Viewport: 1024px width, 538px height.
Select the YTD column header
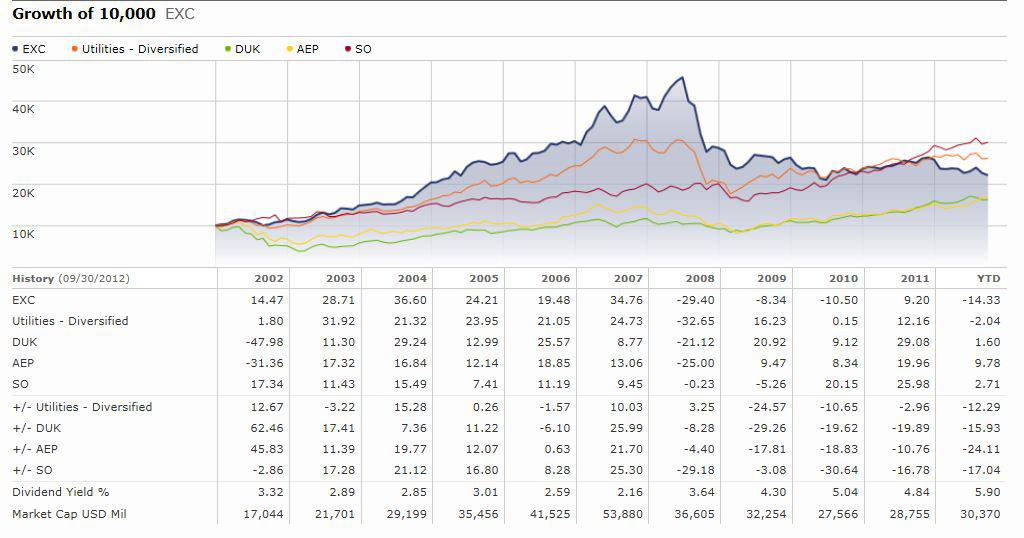point(988,278)
